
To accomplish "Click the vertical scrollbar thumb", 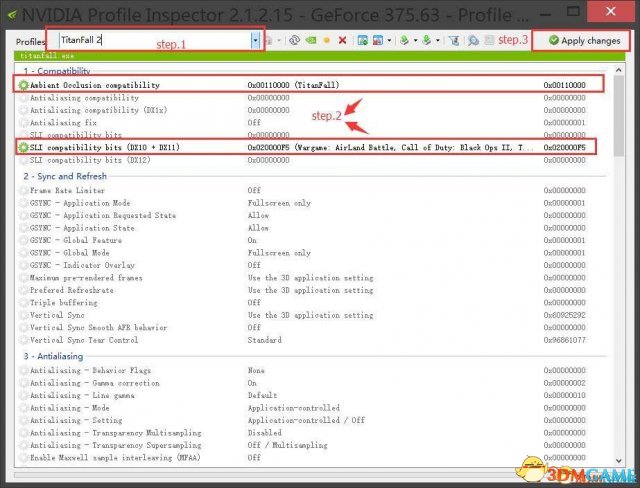I will pyautogui.click(x=619, y=116).
